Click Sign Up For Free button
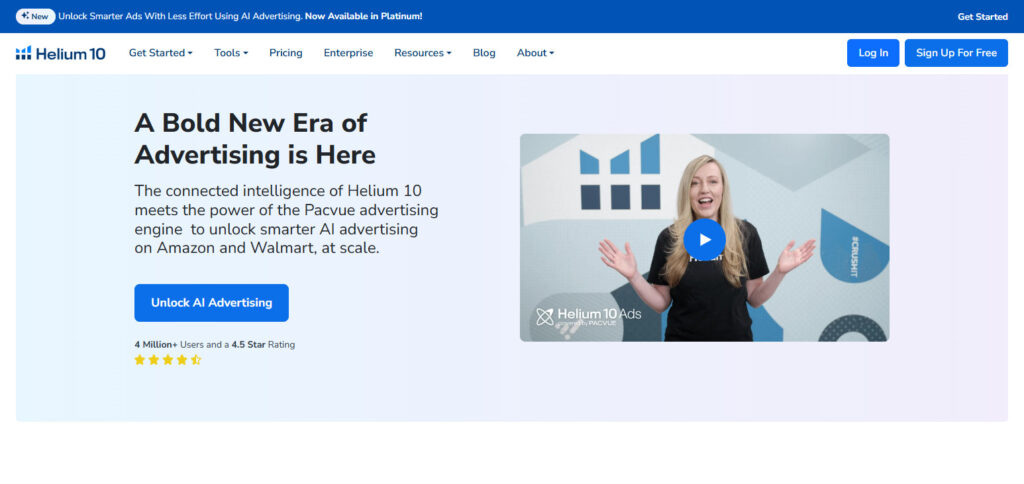The width and height of the screenshot is (1024, 484). coord(956,53)
